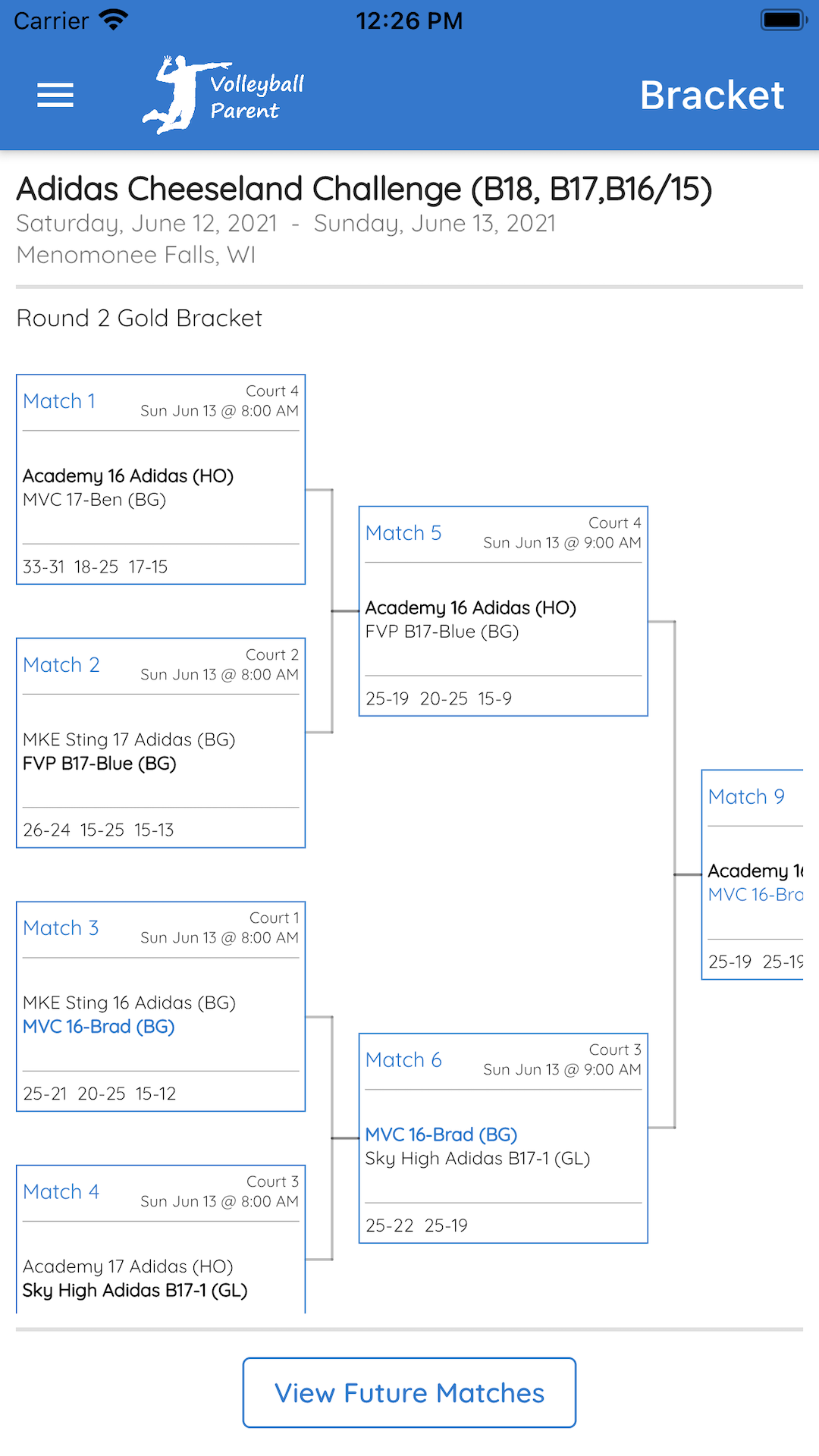Tap Match 5 score 25-19 20-25 15-9
This screenshot has width=819, height=1456.
[x=438, y=698]
